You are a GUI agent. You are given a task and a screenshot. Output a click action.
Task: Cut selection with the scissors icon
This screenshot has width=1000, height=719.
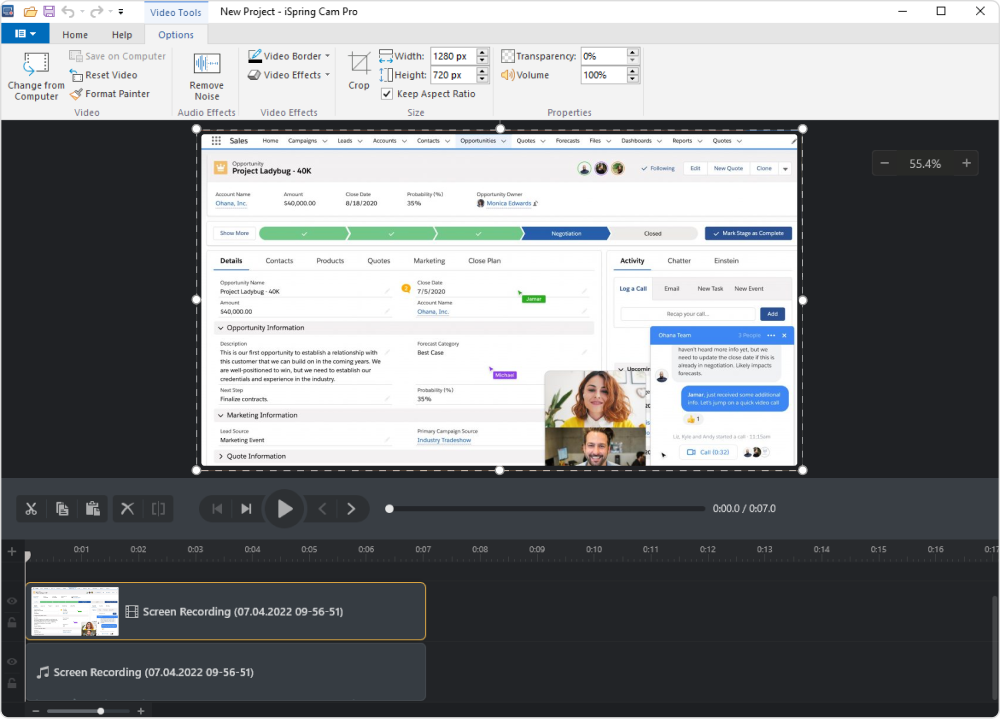point(31,508)
